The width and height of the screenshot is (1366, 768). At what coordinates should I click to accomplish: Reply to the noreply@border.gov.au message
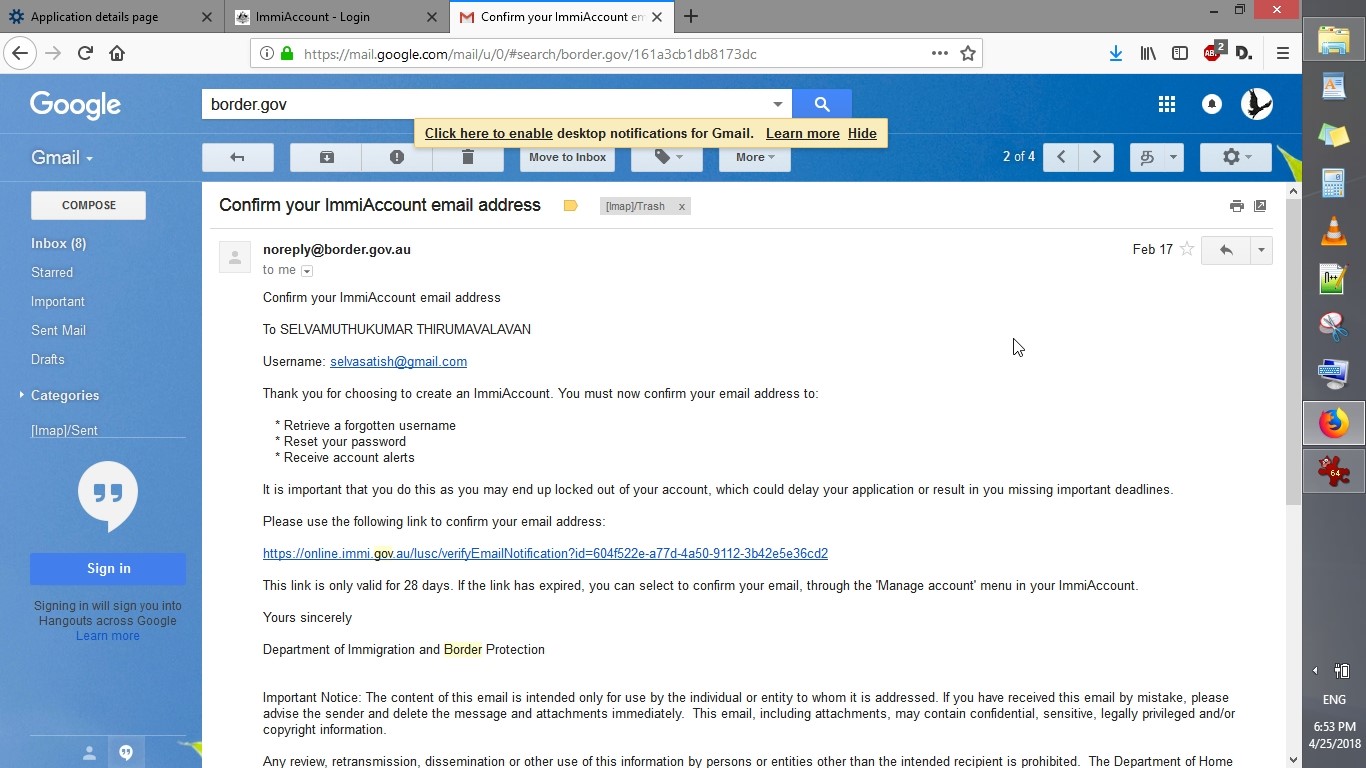(x=1226, y=250)
